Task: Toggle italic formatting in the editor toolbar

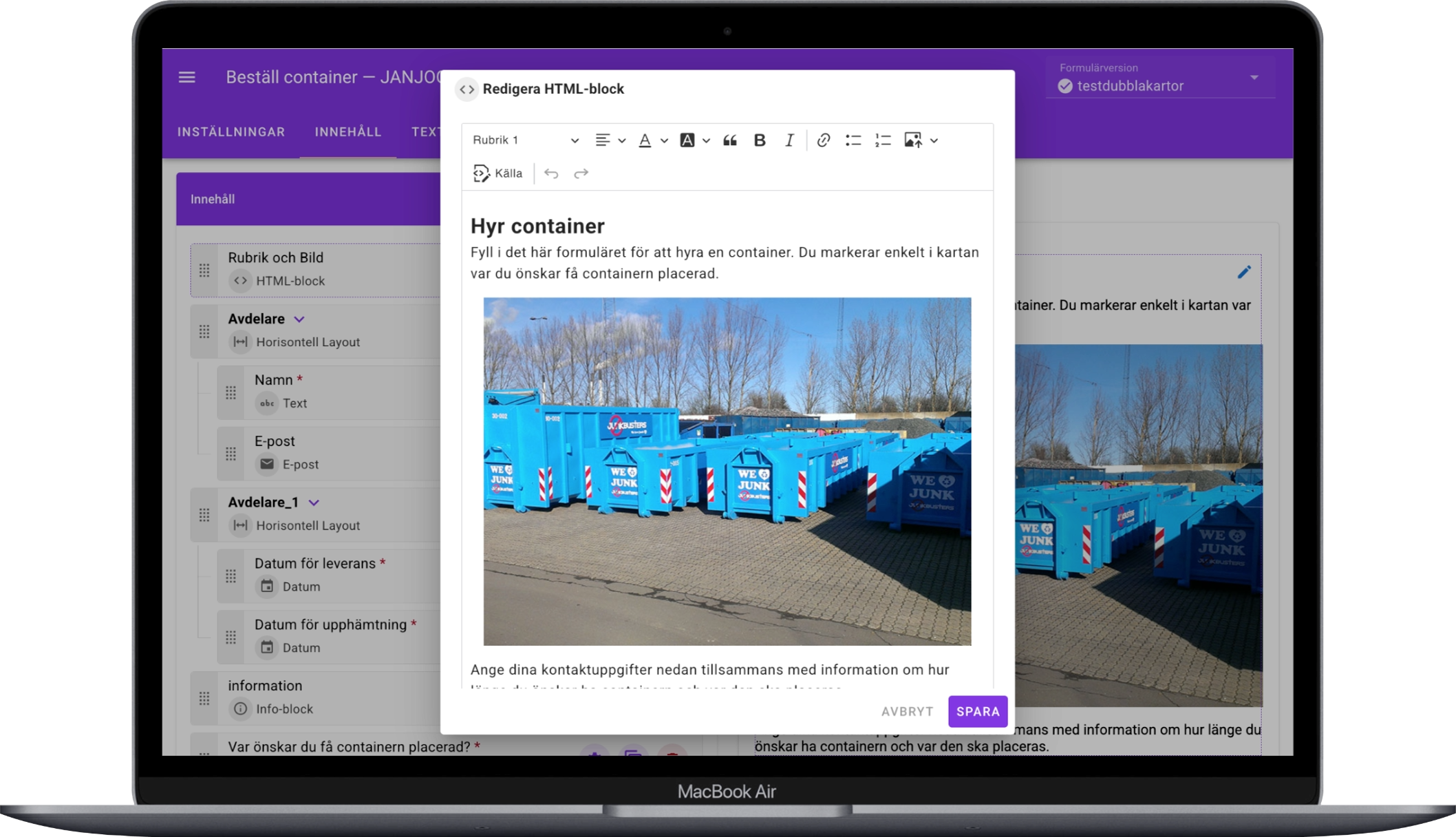Action: 789,140
